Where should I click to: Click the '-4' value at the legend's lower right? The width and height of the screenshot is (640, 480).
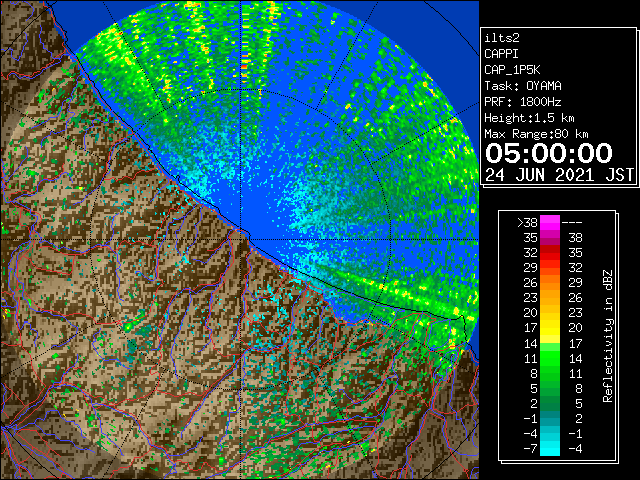coord(575,448)
